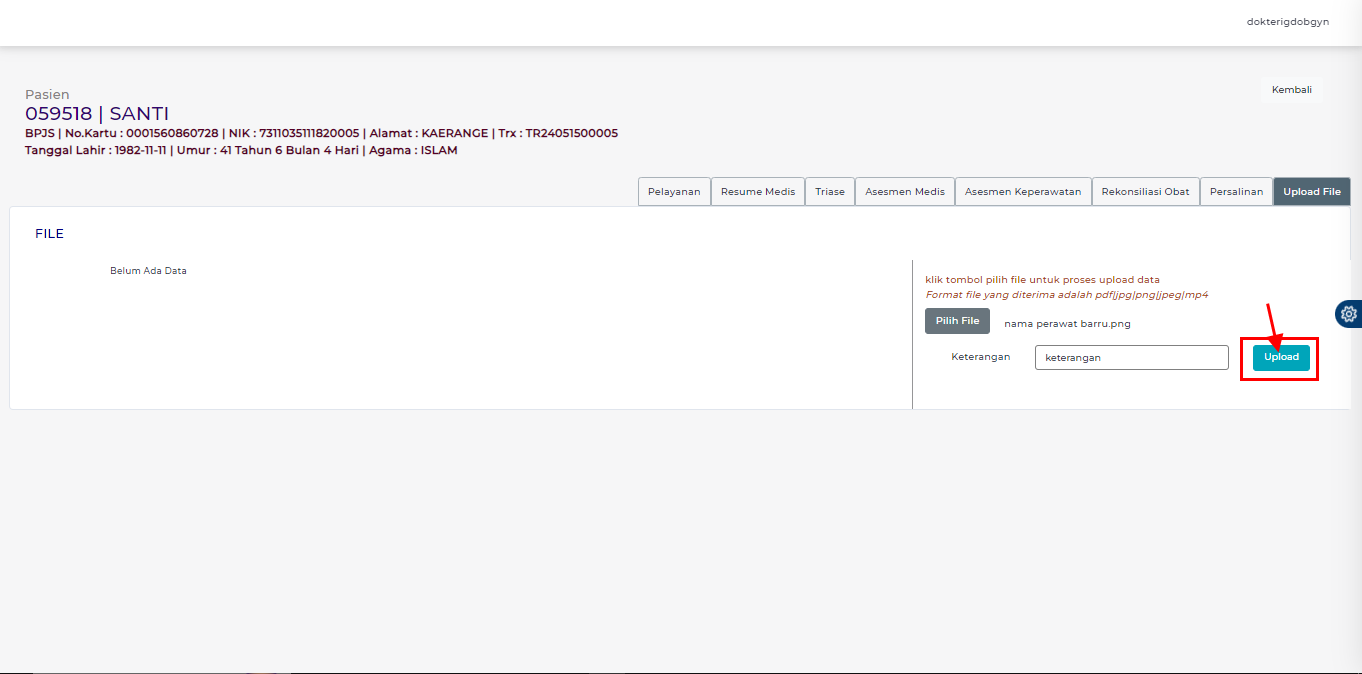The height and width of the screenshot is (674, 1362).
Task: Click the Upload button
Action: pyautogui.click(x=1281, y=357)
